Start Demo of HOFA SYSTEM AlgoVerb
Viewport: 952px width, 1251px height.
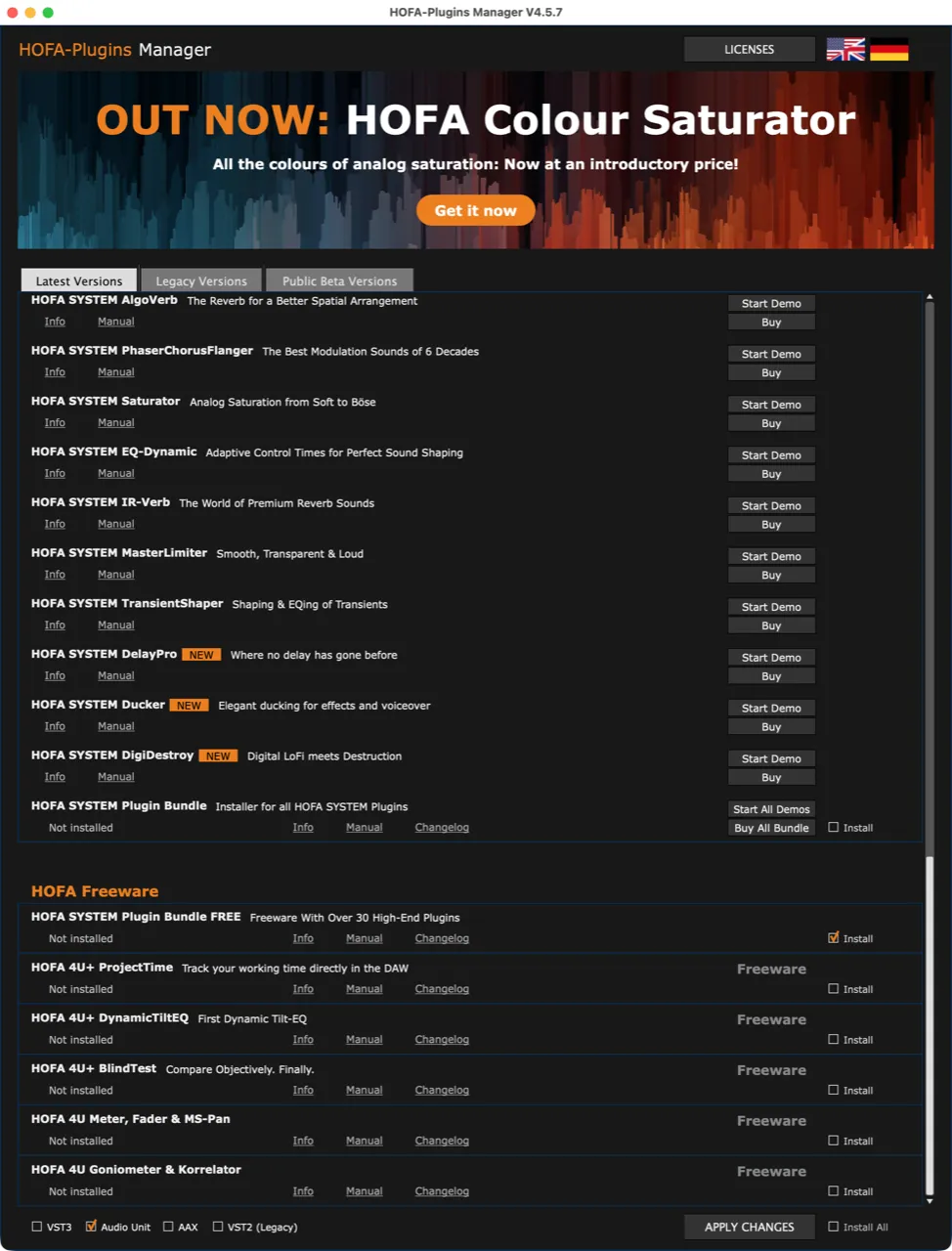(x=771, y=303)
